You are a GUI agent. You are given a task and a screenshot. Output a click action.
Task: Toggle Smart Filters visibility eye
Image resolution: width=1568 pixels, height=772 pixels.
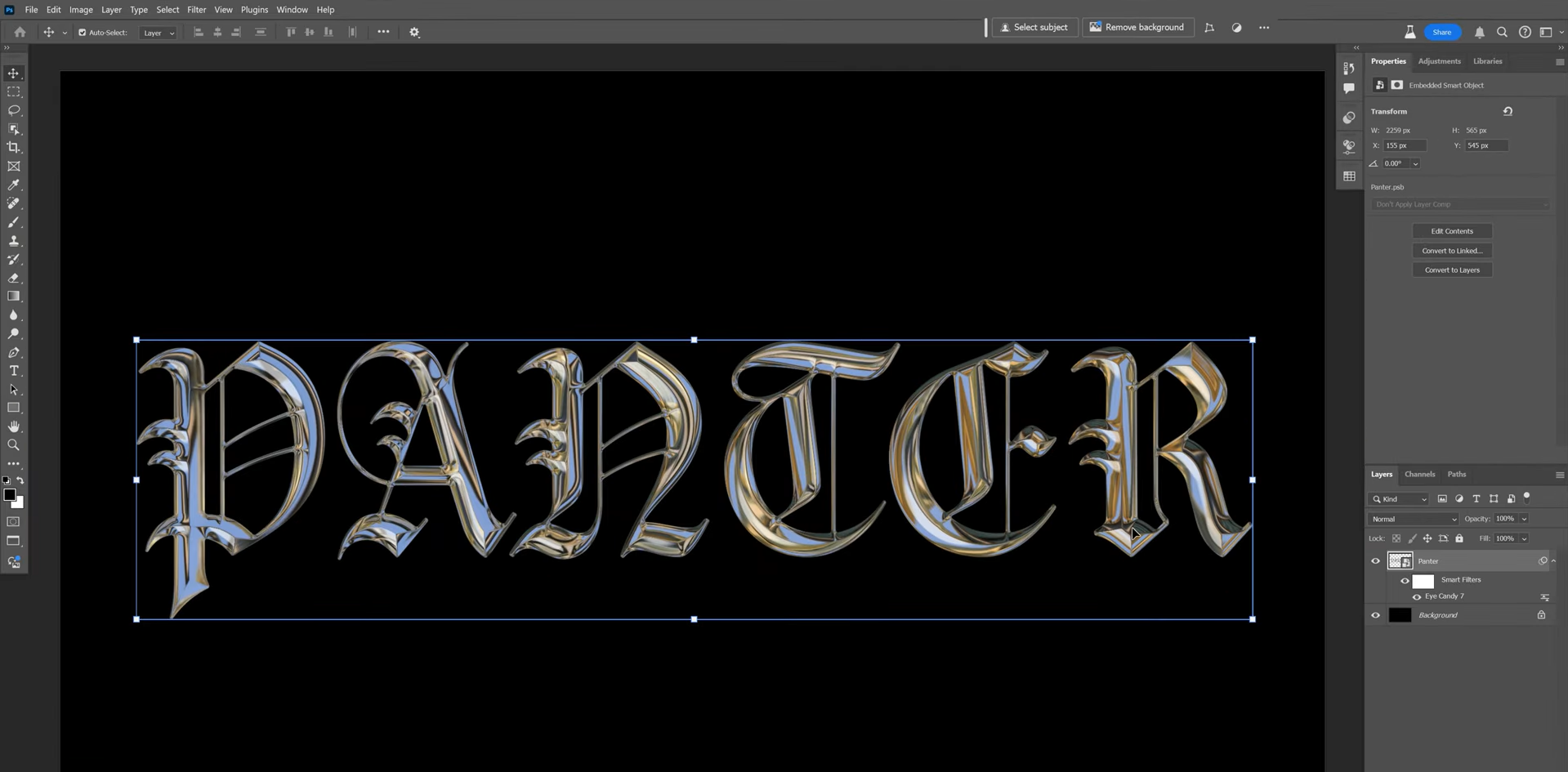tap(1405, 581)
